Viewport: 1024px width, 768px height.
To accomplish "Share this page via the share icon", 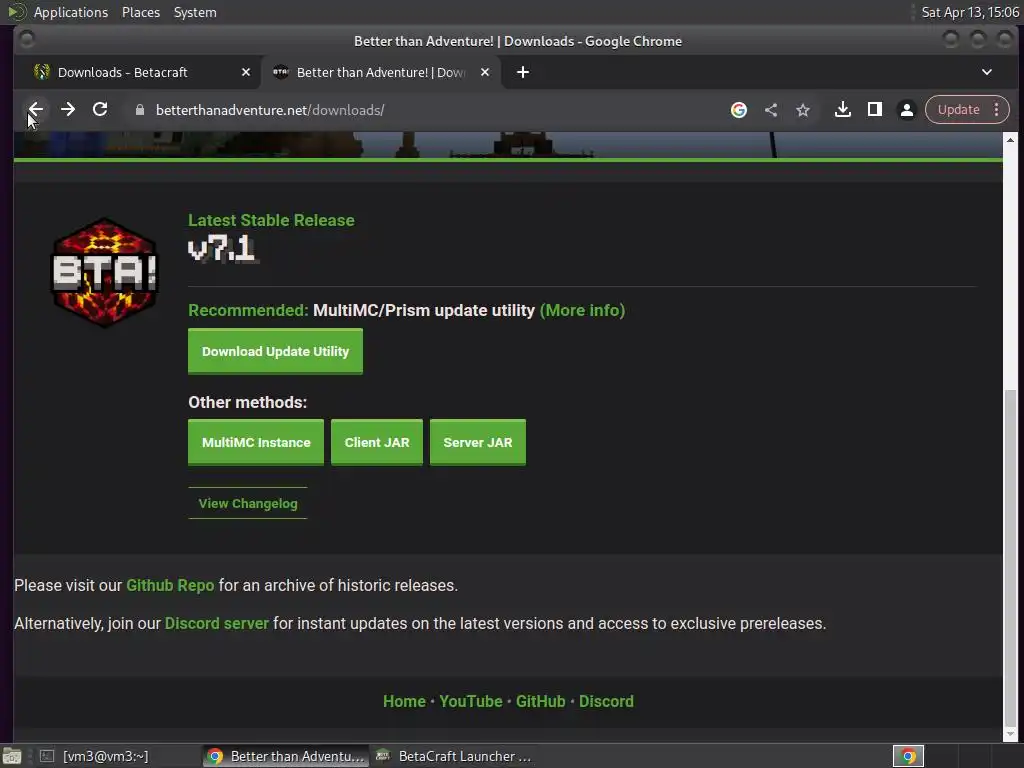I will click(771, 110).
